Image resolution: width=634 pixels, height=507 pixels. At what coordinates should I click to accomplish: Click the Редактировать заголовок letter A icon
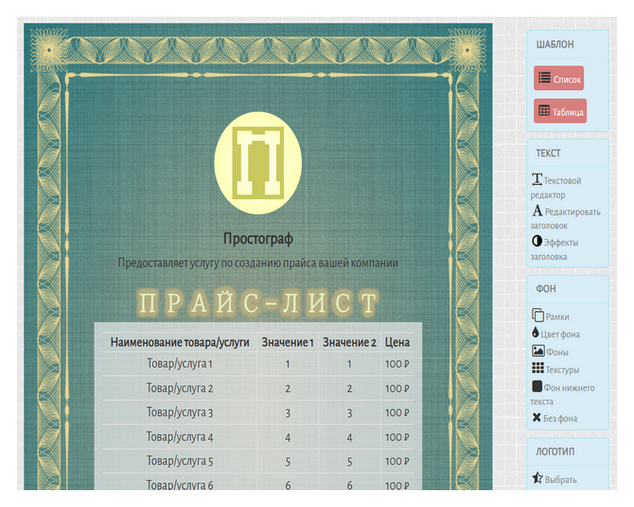coord(537,211)
